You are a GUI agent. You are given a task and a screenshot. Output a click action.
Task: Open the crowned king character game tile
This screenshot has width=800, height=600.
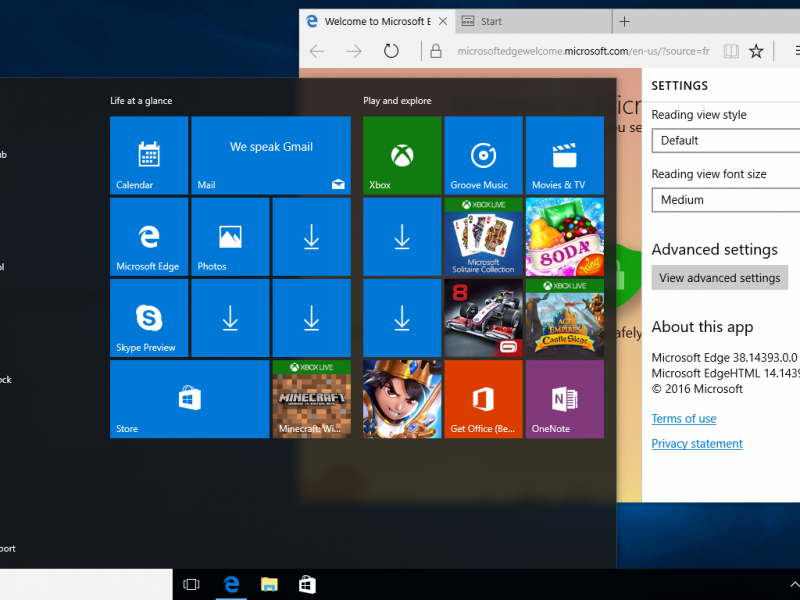coord(402,399)
